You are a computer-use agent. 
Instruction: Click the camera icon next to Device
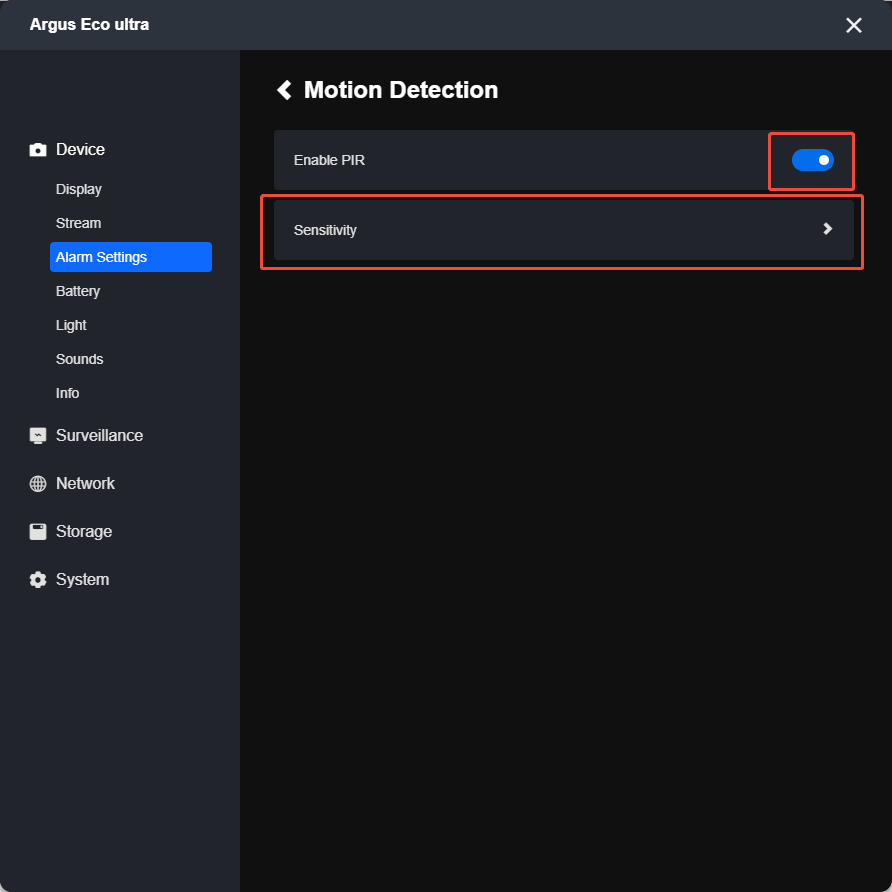(x=38, y=150)
